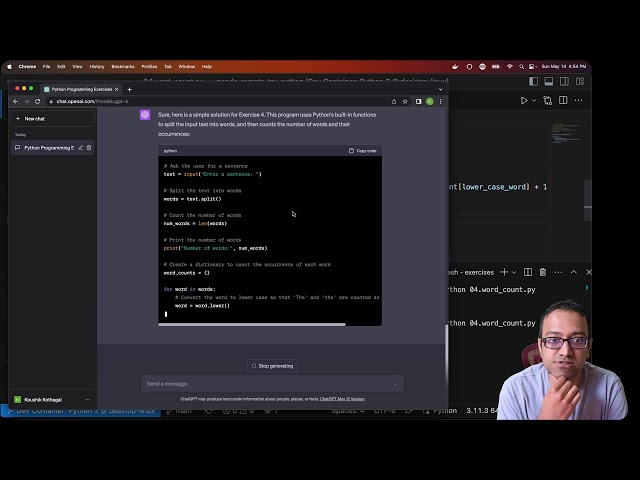Start a New chat in ChatGPT sidebar
640x480 pixels.
tap(52, 119)
